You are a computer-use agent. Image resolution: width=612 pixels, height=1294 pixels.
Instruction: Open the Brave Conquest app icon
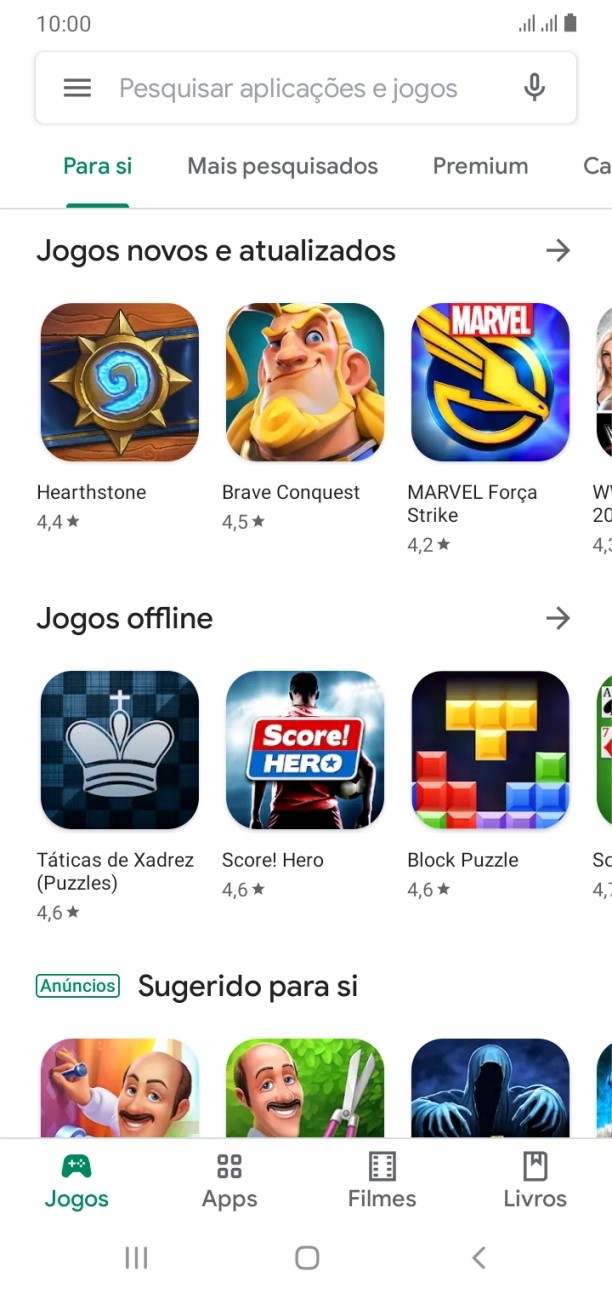tap(305, 382)
